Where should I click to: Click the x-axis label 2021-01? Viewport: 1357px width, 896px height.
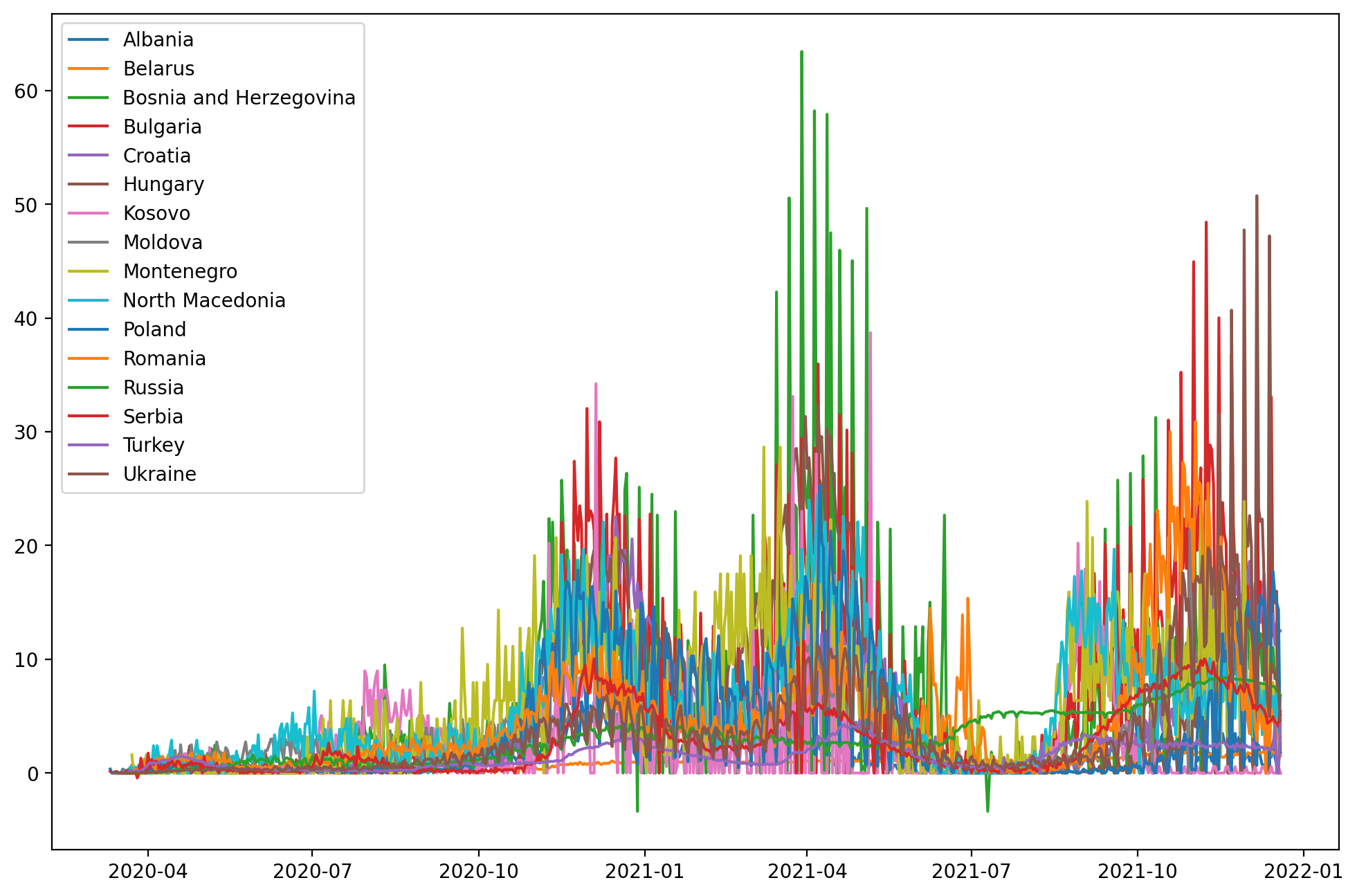tap(645, 872)
